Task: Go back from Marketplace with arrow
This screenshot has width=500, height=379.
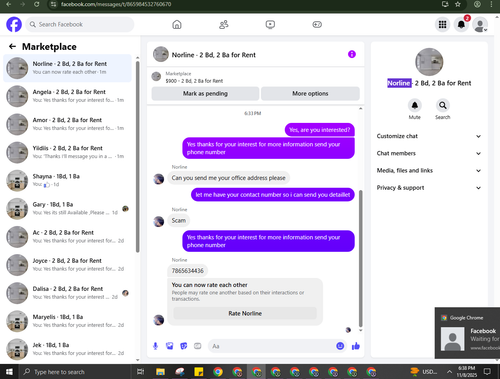Action: pyautogui.click(x=12, y=47)
